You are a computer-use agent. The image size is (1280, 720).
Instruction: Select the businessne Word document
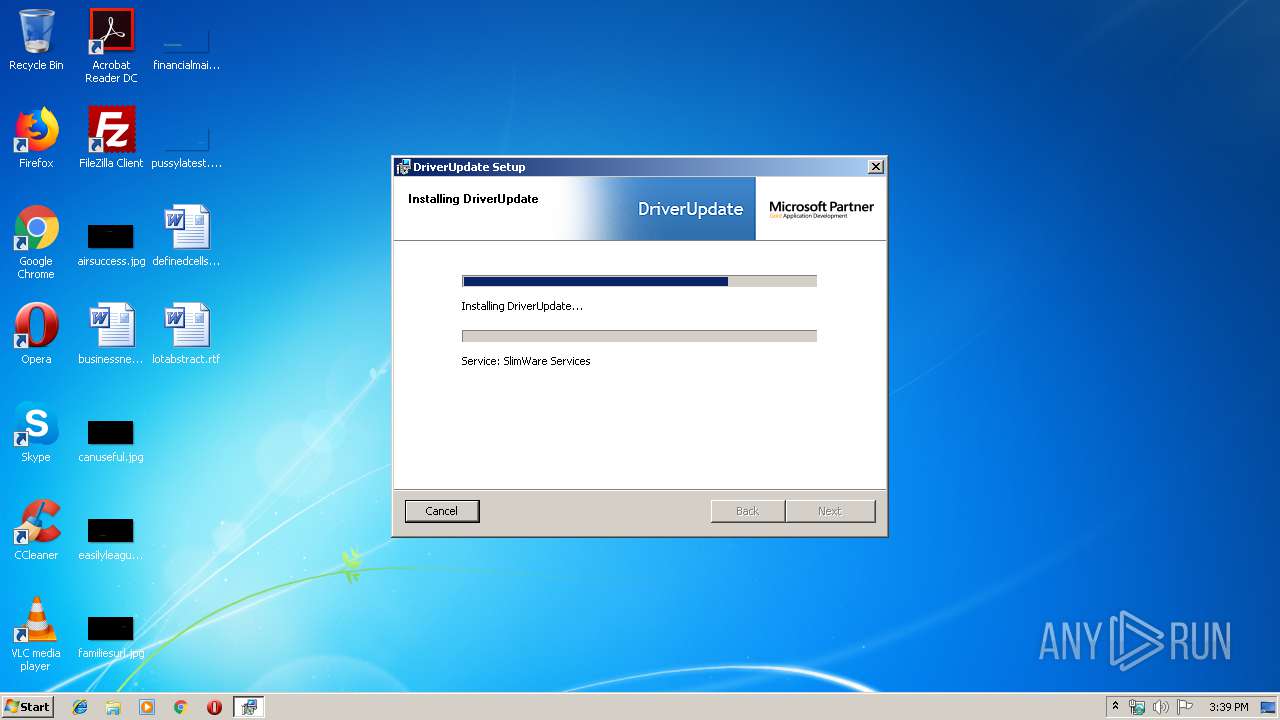click(111, 334)
